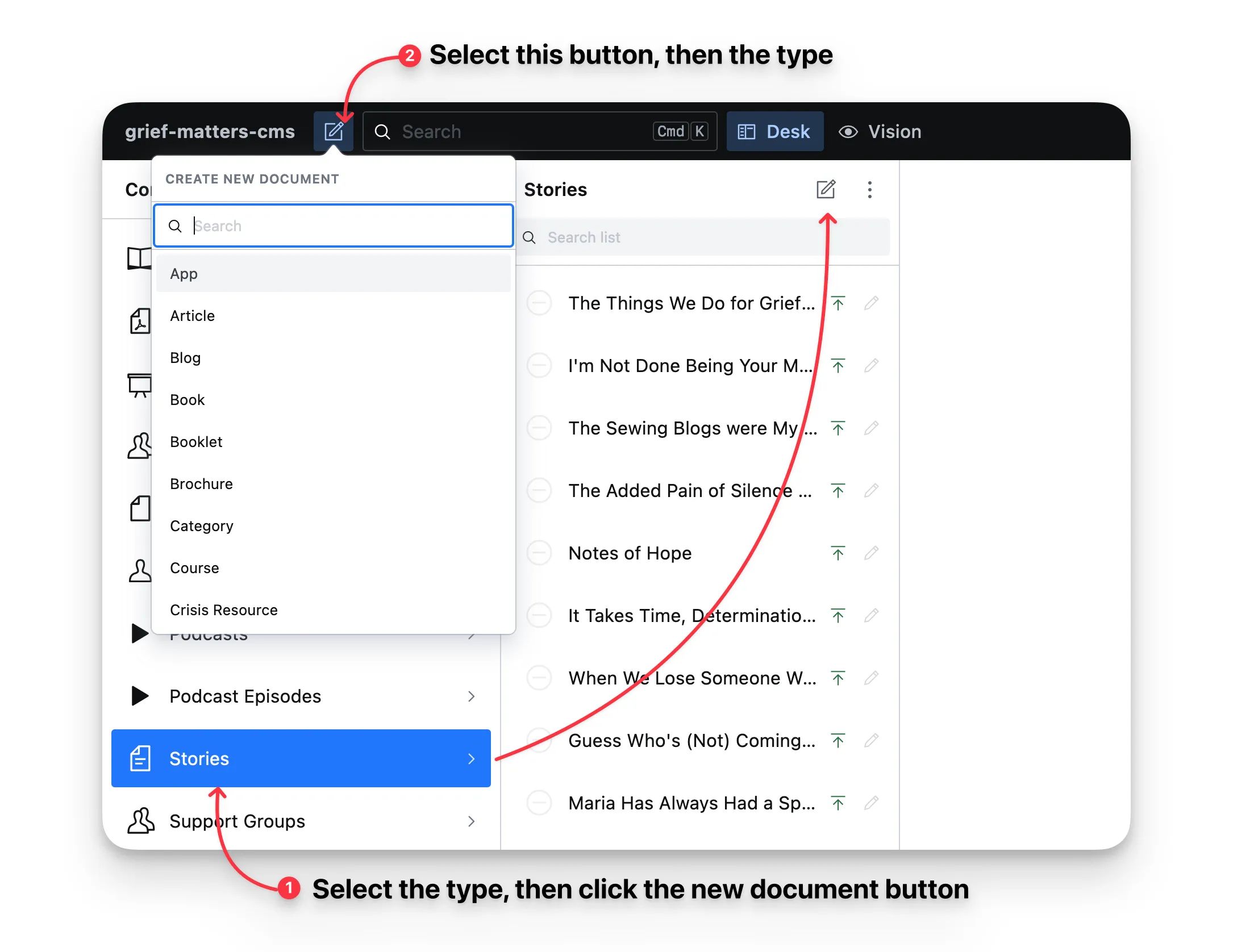Toggle the draft circle beside 'I'm Not Done Being Your M...'
This screenshot has height=952, width=1233.
(x=539, y=365)
